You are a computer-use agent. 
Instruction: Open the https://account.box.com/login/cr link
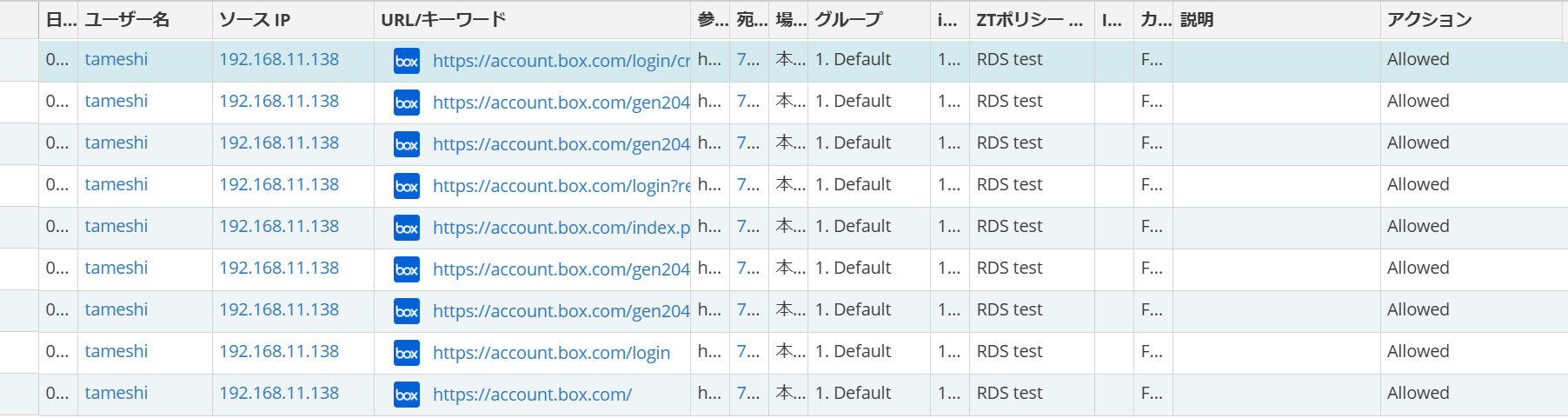pos(561,61)
